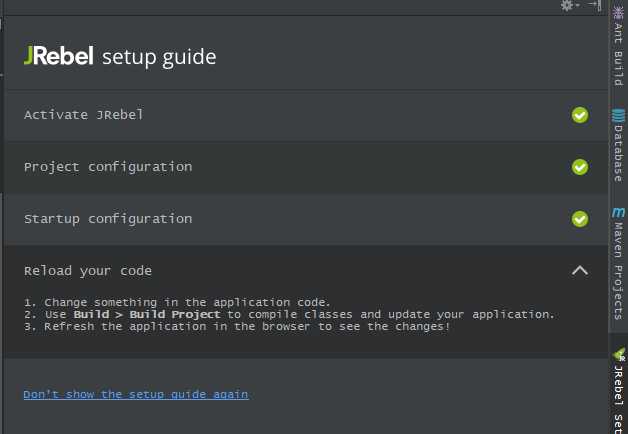Hide the tool window with the arrow icon
This screenshot has height=434, width=628.
tap(595, 5)
